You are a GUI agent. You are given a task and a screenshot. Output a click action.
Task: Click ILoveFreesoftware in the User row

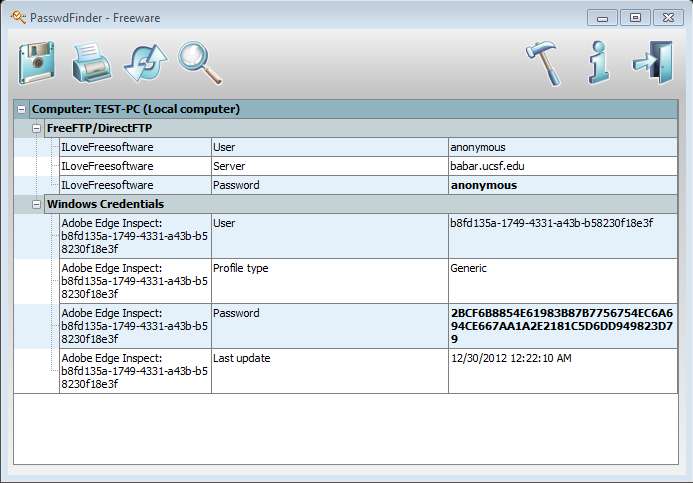pyautogui.click(x=107, y=147)
